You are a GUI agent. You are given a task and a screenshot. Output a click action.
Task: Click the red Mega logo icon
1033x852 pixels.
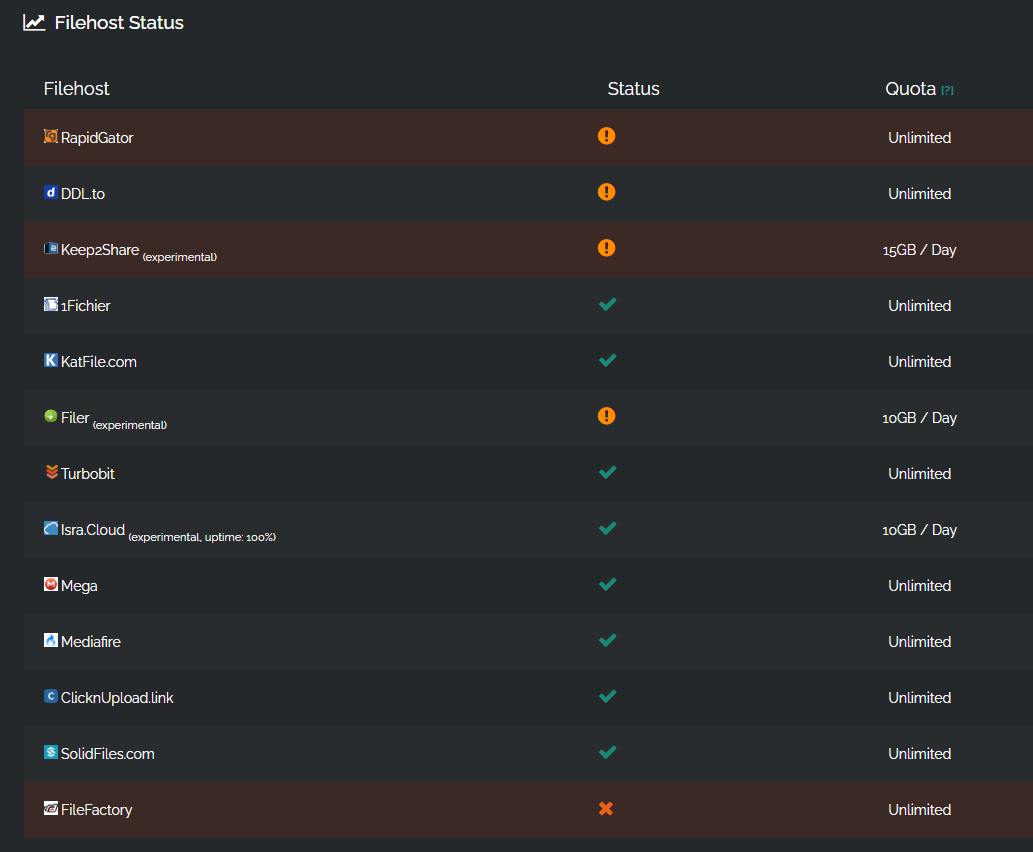point(51,584)
